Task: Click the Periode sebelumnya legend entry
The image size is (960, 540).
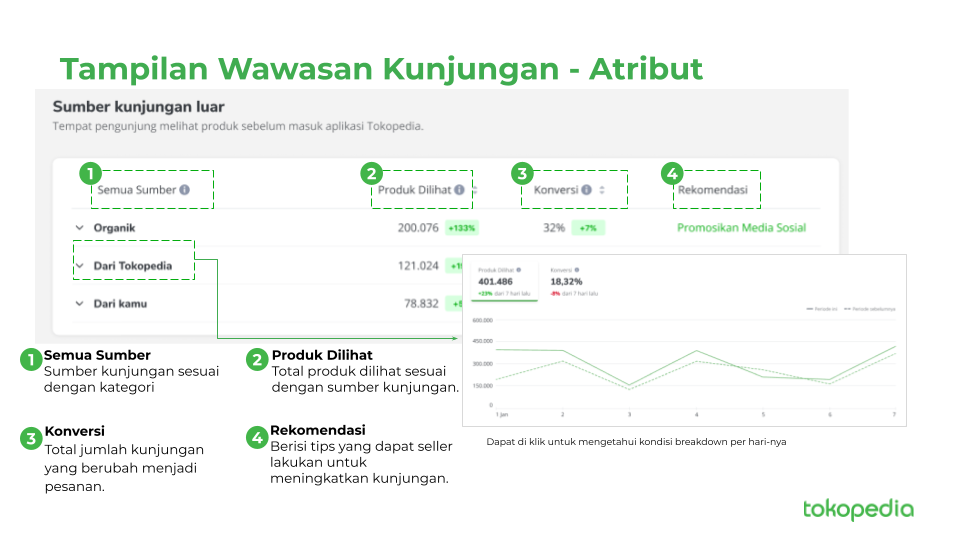Action: click(x=869, y=309)
